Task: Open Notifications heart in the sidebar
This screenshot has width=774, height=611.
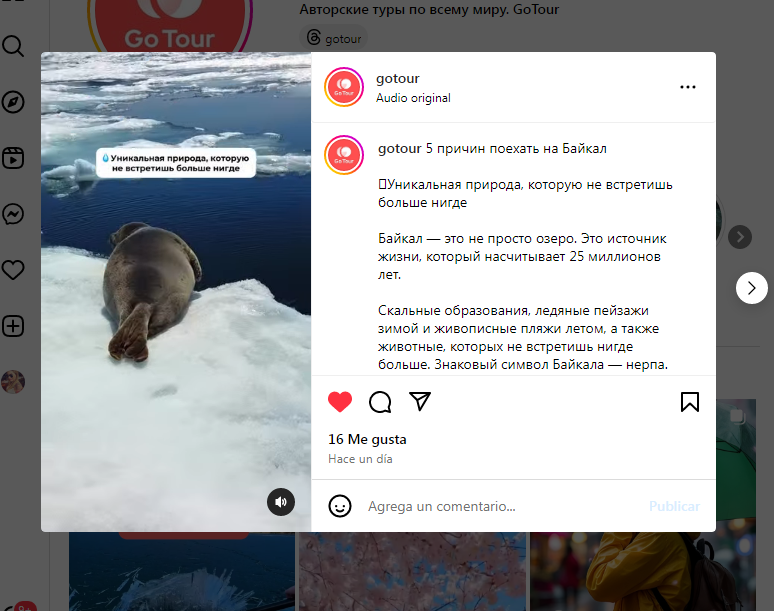Action: tap(13, 270)
